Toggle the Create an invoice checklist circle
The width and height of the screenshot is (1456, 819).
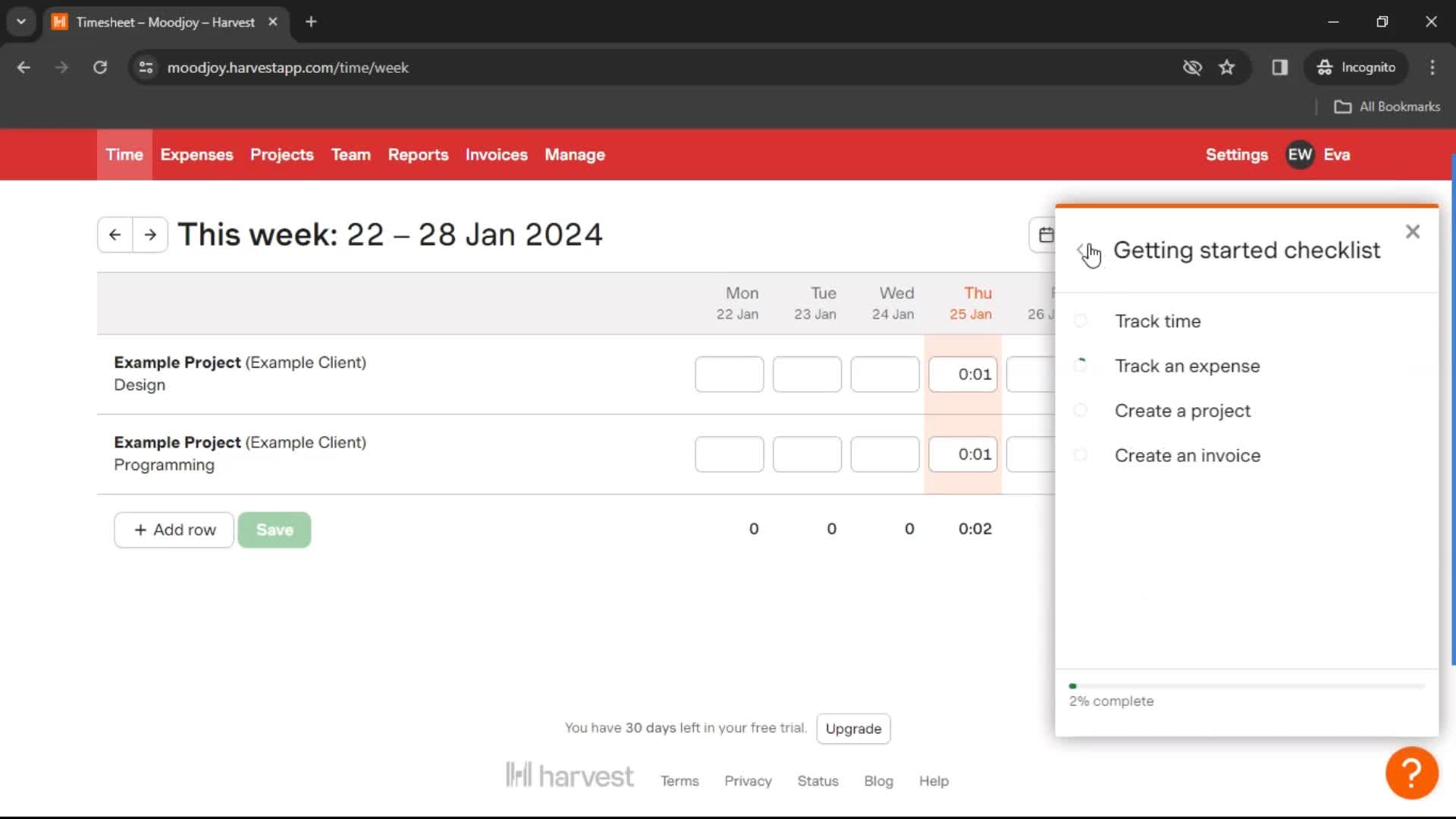[1081, 455]
